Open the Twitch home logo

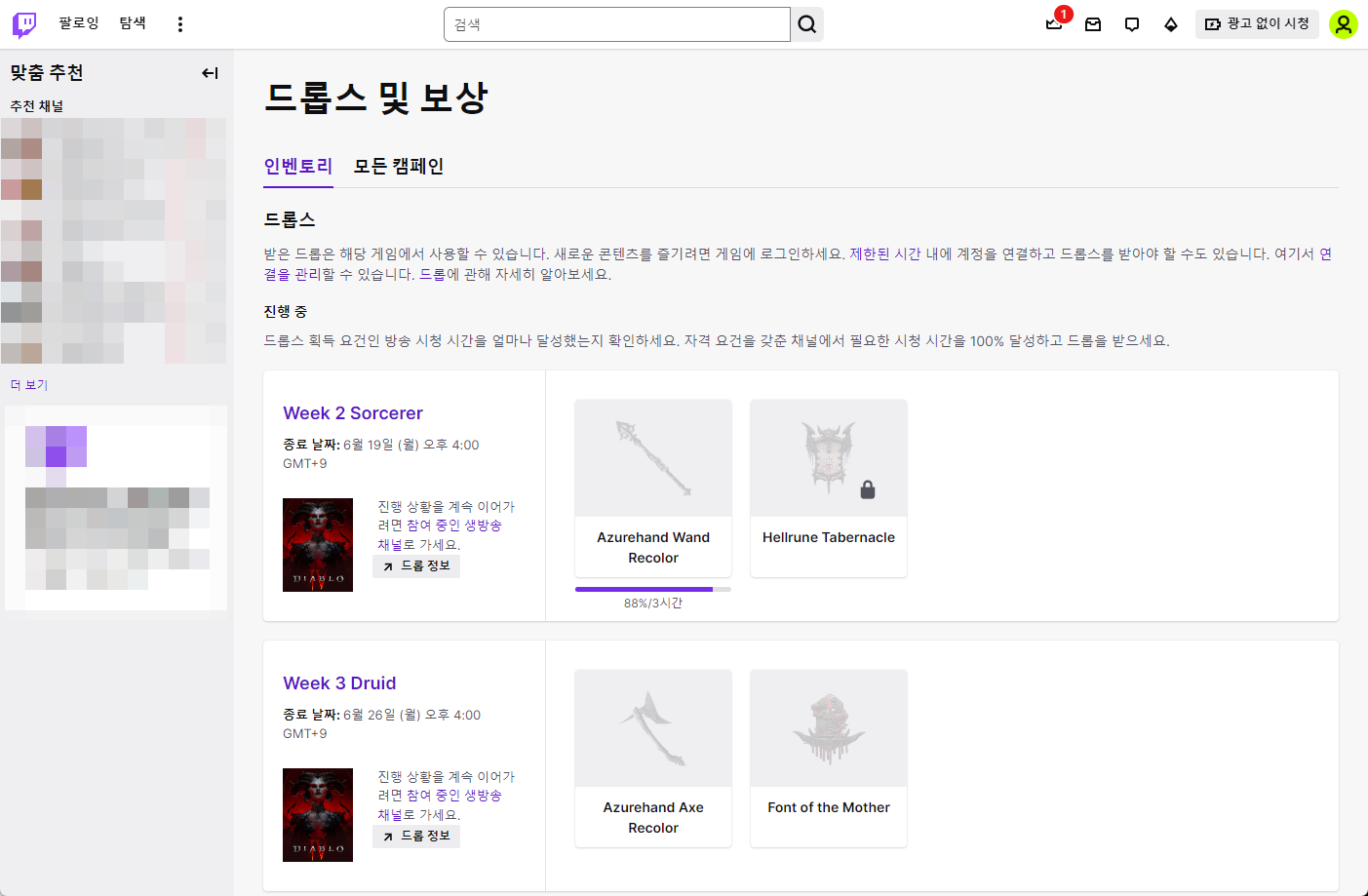[24, 24]
